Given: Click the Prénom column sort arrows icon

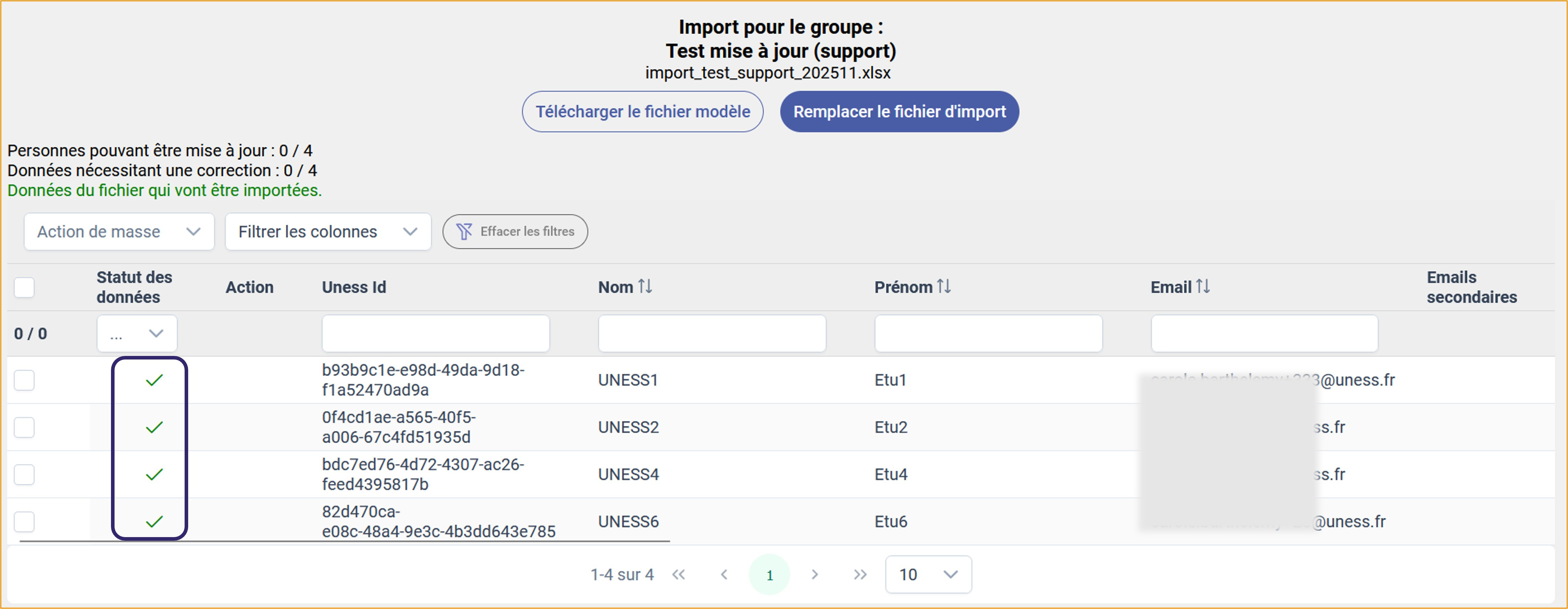Looking at the screenshot, I should (x=943, y=286).
